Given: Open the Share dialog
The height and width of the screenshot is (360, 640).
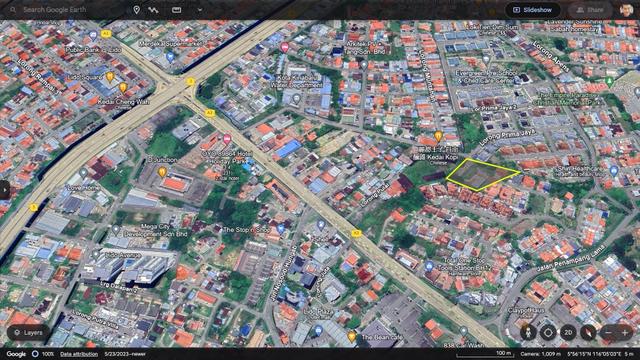Looking at the screenshot, I should coord(590,10).
